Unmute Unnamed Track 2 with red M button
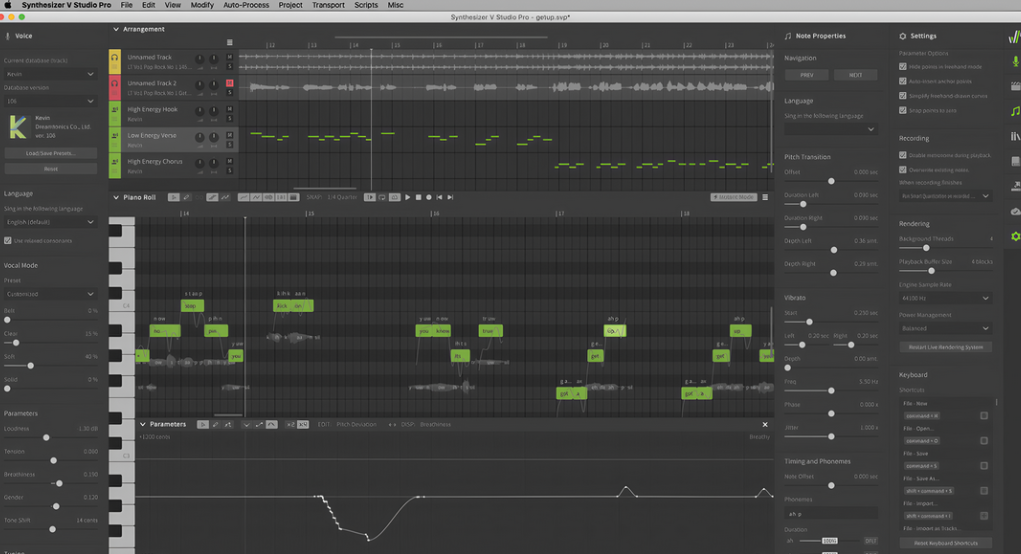Viewport: 1021px width, 554px height. coord(229,83)
